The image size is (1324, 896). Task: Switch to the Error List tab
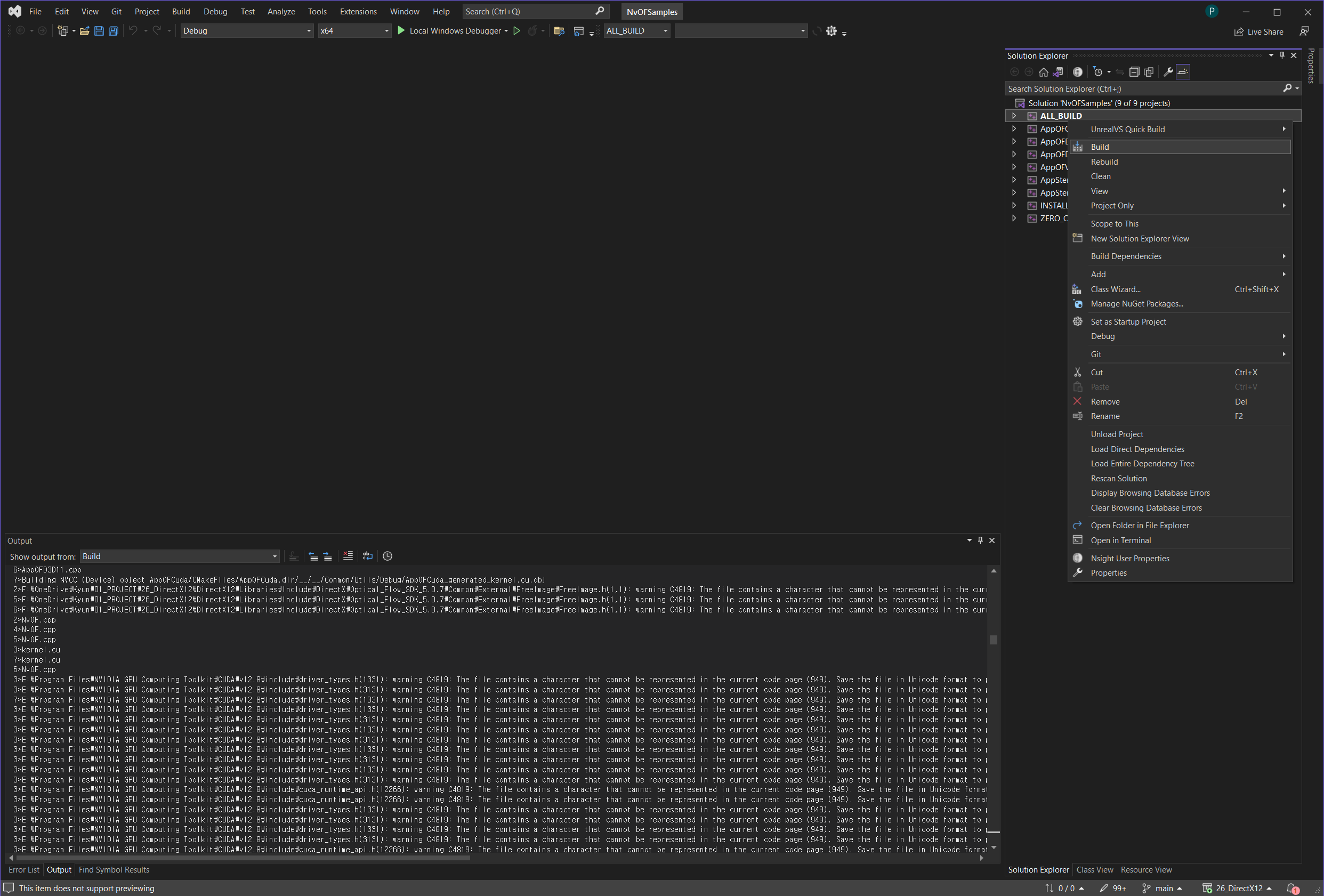[24, 870]
